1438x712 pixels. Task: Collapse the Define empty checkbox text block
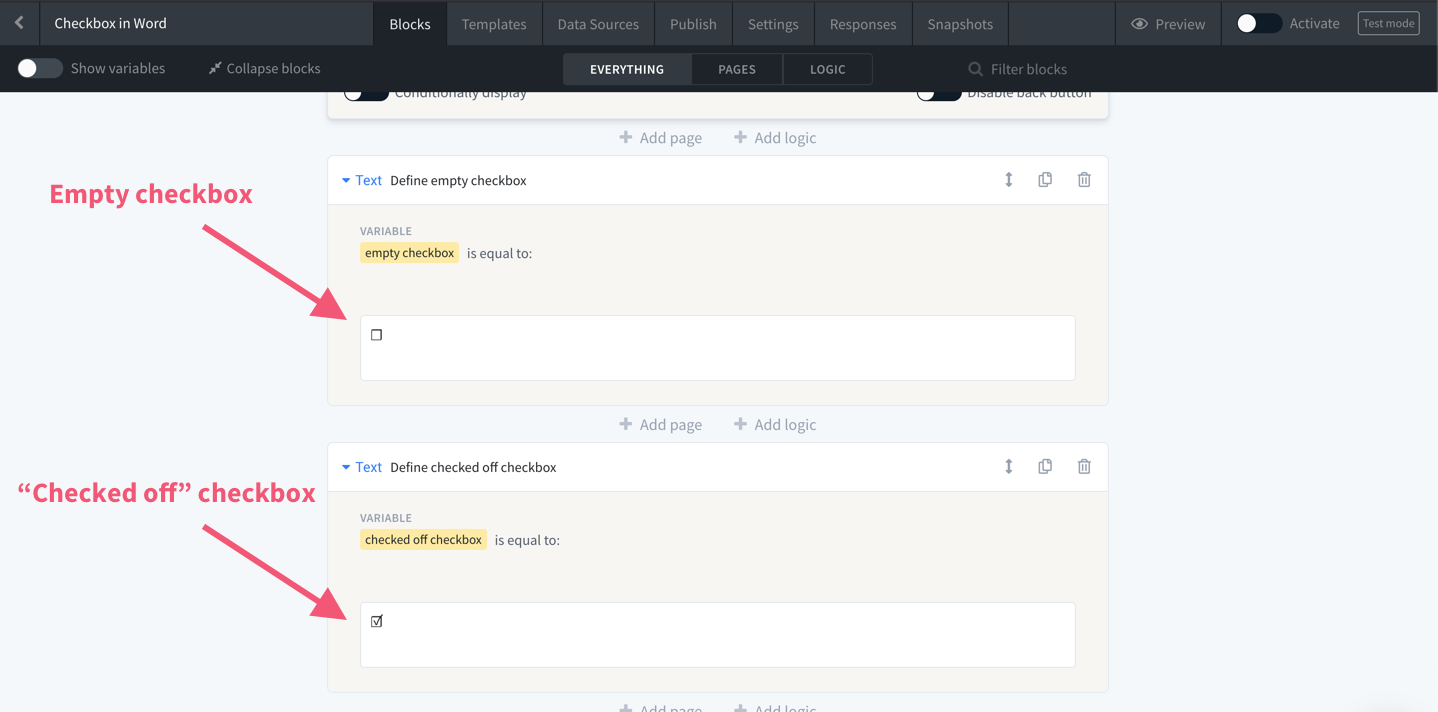pyautogui.click(x=346, y=181)
